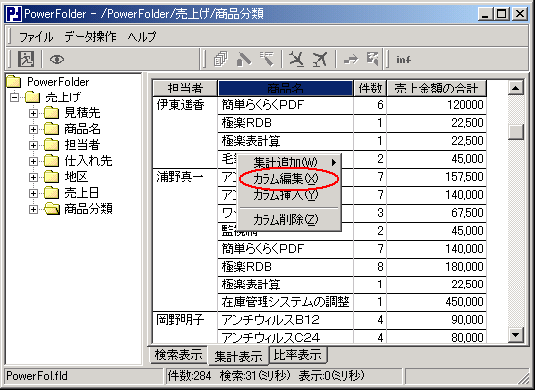Click the PowerFolder title bar logo icon
The image size is (535, 390).
point(14,14)
